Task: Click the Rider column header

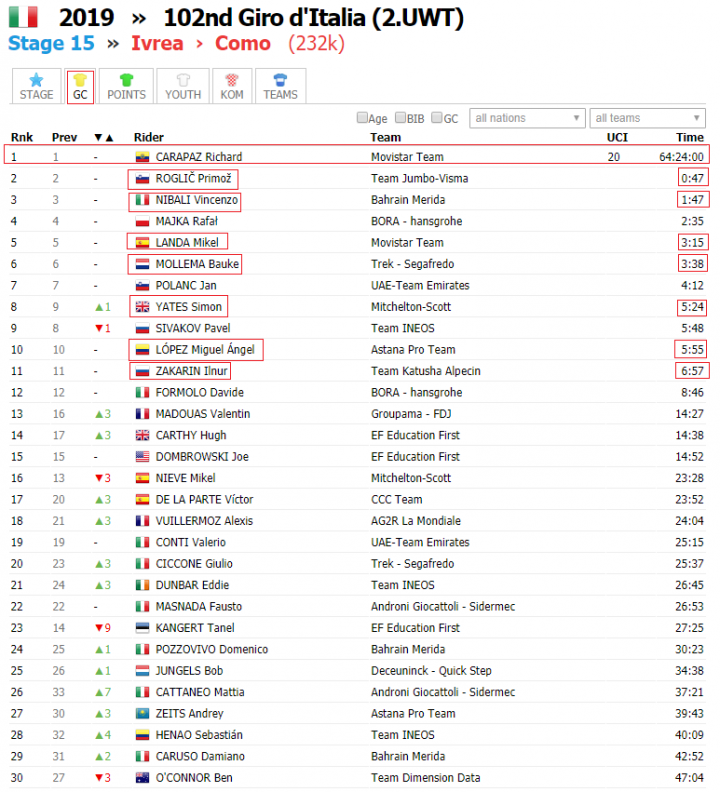Action: pyautogui.click(x=149, y=137)
